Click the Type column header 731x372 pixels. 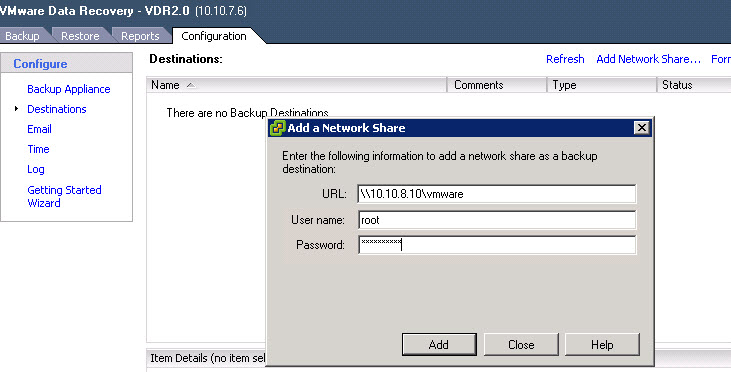point(601,85)
